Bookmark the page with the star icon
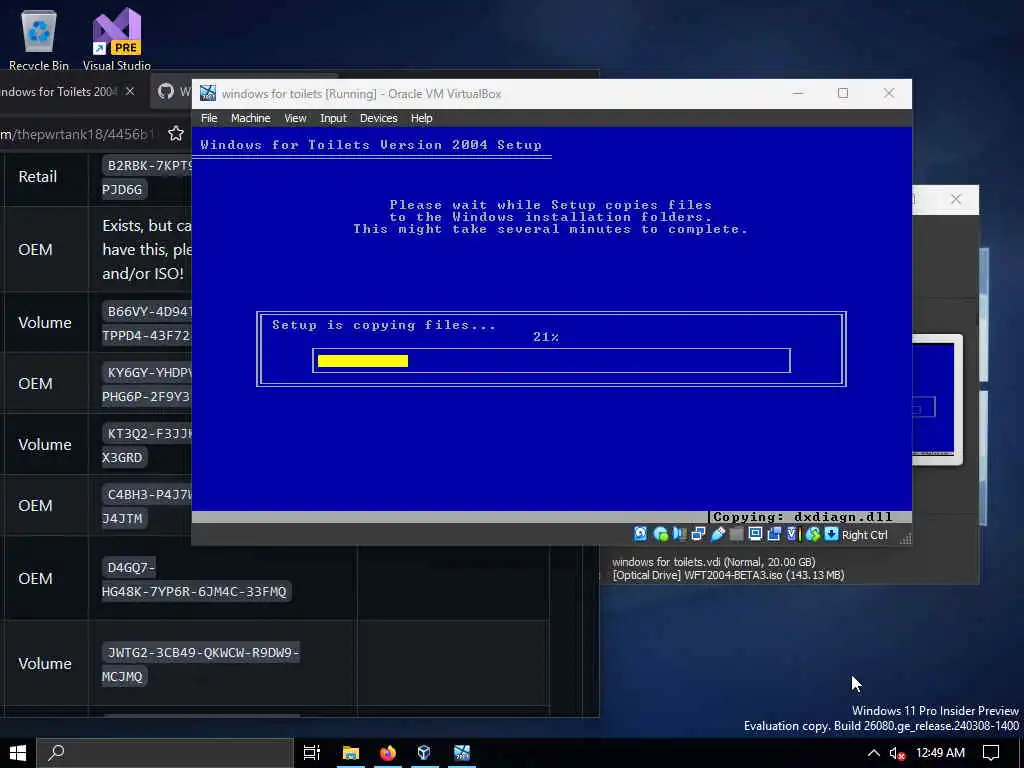This screenshot has width=1024, height=768. click(x=176, y=134)
